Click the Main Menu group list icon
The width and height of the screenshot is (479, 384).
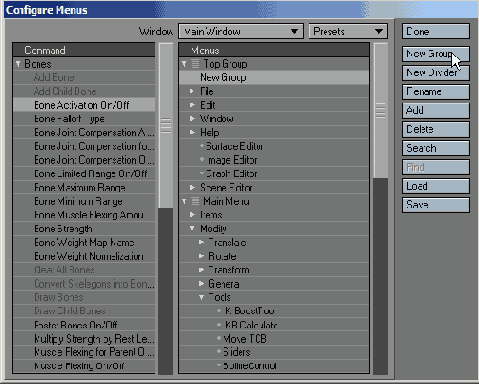click(195, 201)
